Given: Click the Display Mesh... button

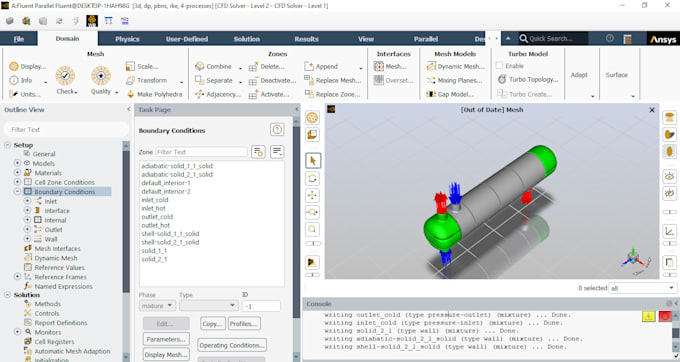Looking at the screenshot, I should click(166, 355).
